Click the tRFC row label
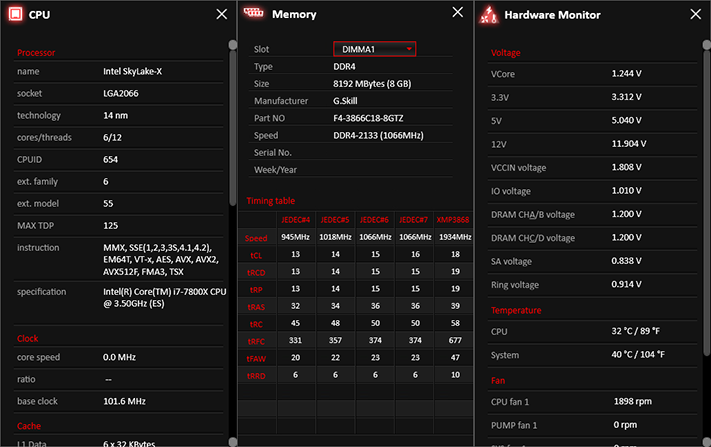Screen dimensions: 711x447 point(256,341)
